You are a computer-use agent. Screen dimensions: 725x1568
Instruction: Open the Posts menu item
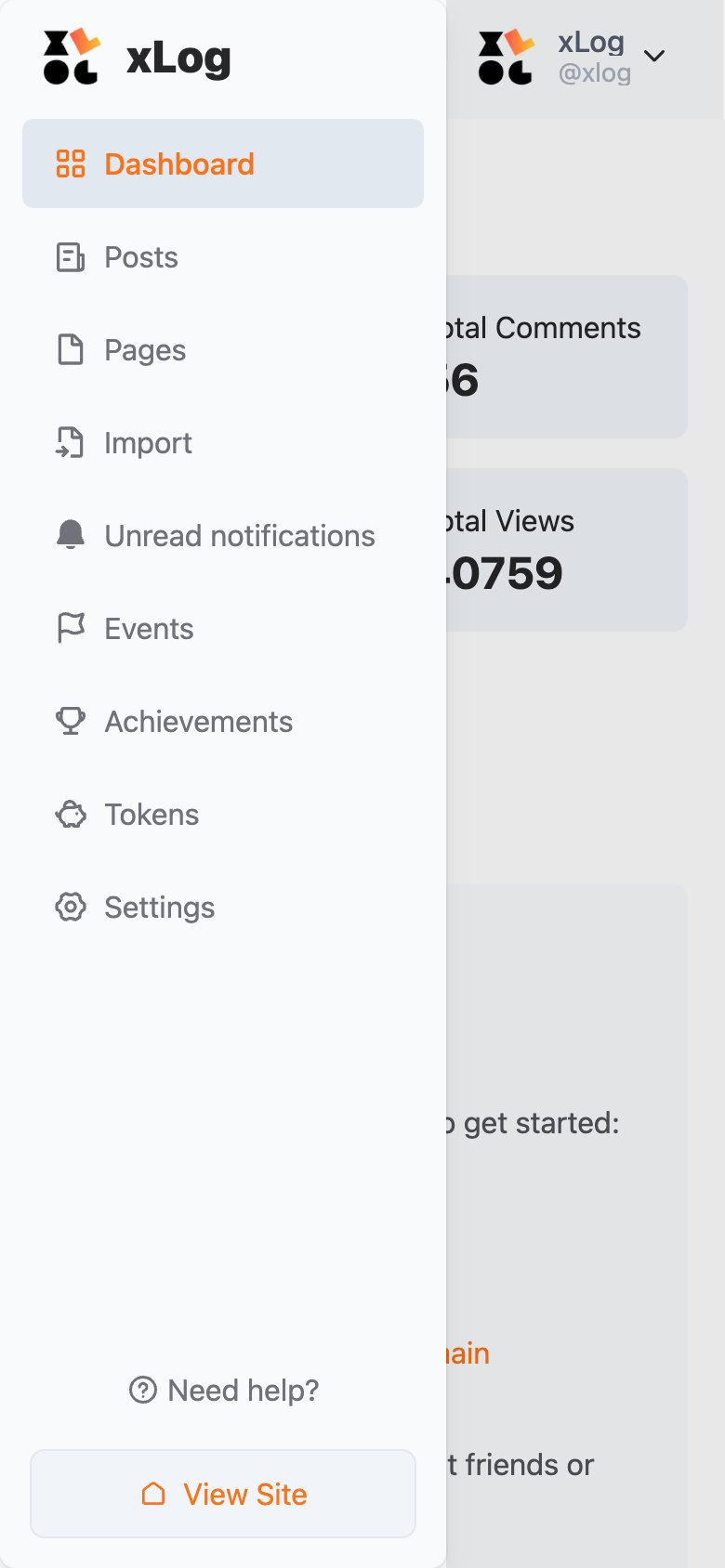point(223,256)
